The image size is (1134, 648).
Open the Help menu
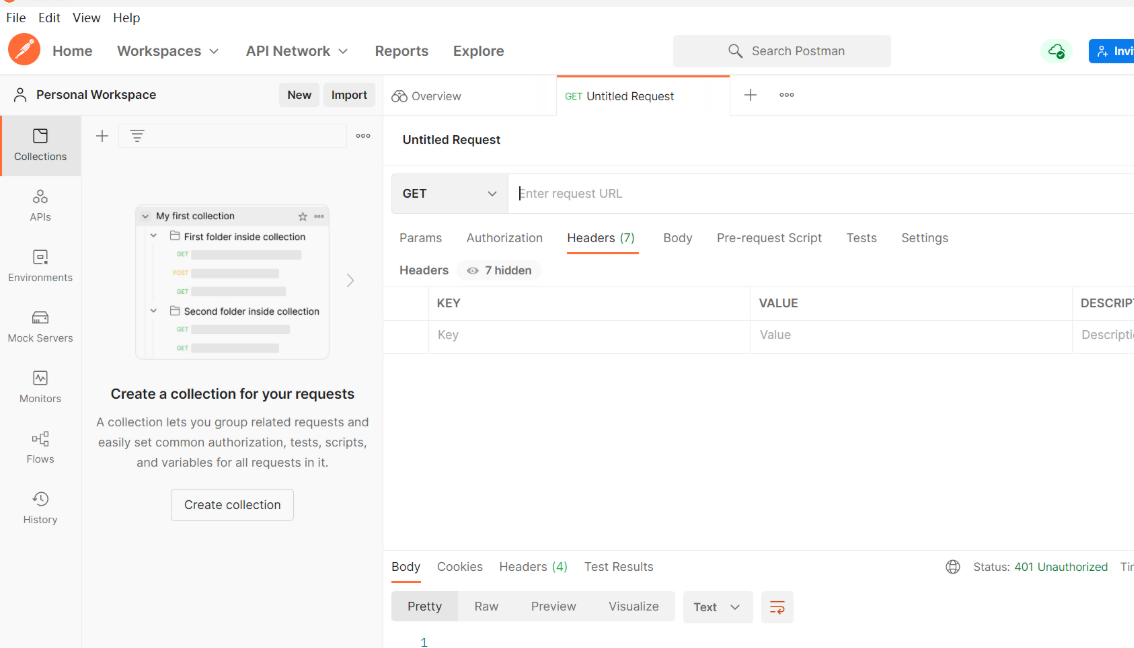click(127, 17)
